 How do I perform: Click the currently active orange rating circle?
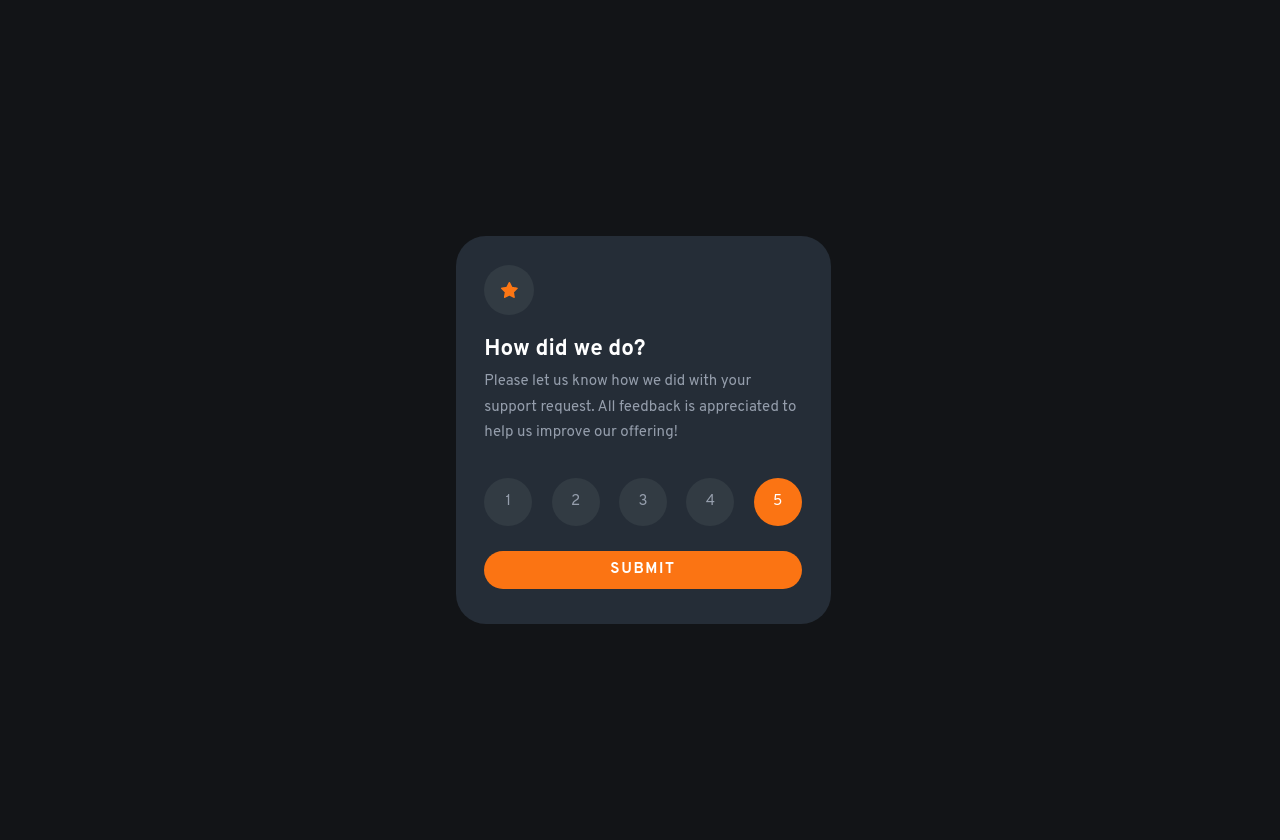coord(778,502)
